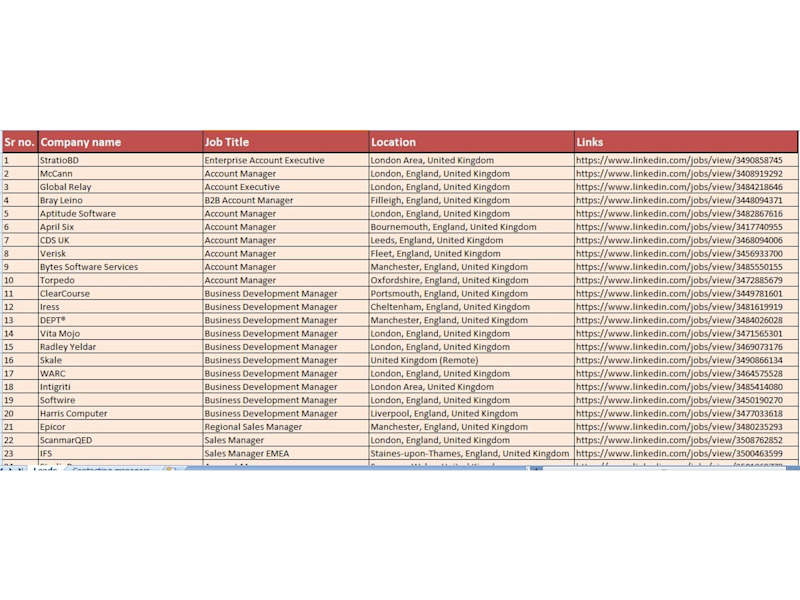The height and width of the screenshot is (600, 800).
Task: Select the 'Verisk' company cell
Action: tap(120, 254)
